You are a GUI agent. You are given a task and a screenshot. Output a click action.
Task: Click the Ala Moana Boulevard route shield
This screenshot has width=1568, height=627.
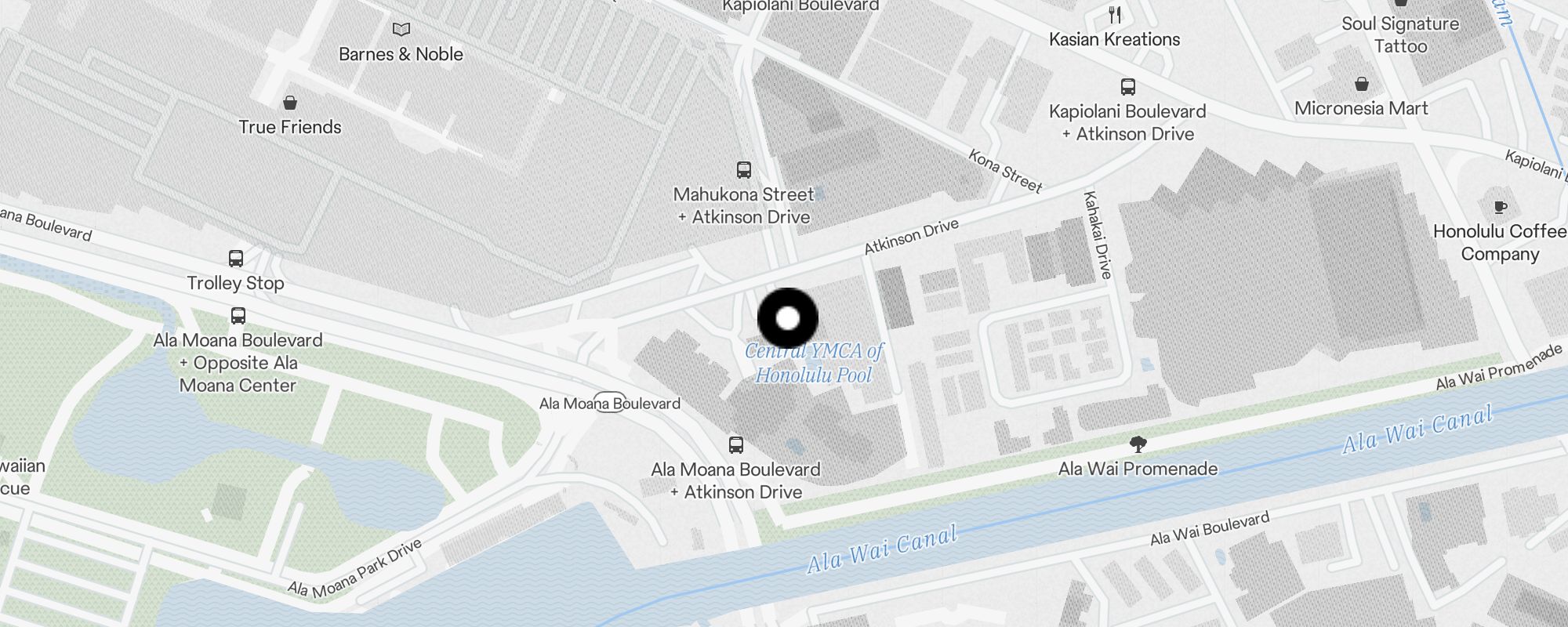pos(610,403)
